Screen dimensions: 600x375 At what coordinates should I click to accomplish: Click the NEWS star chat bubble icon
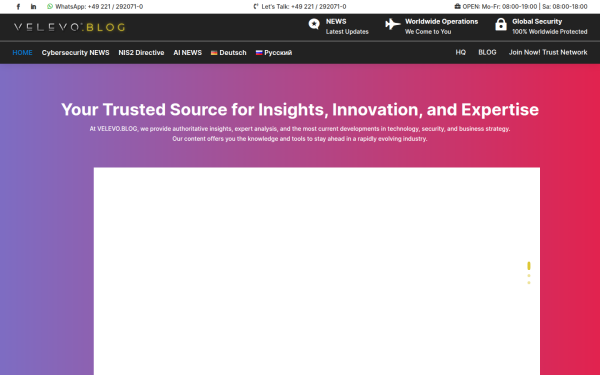coord(314,24)
